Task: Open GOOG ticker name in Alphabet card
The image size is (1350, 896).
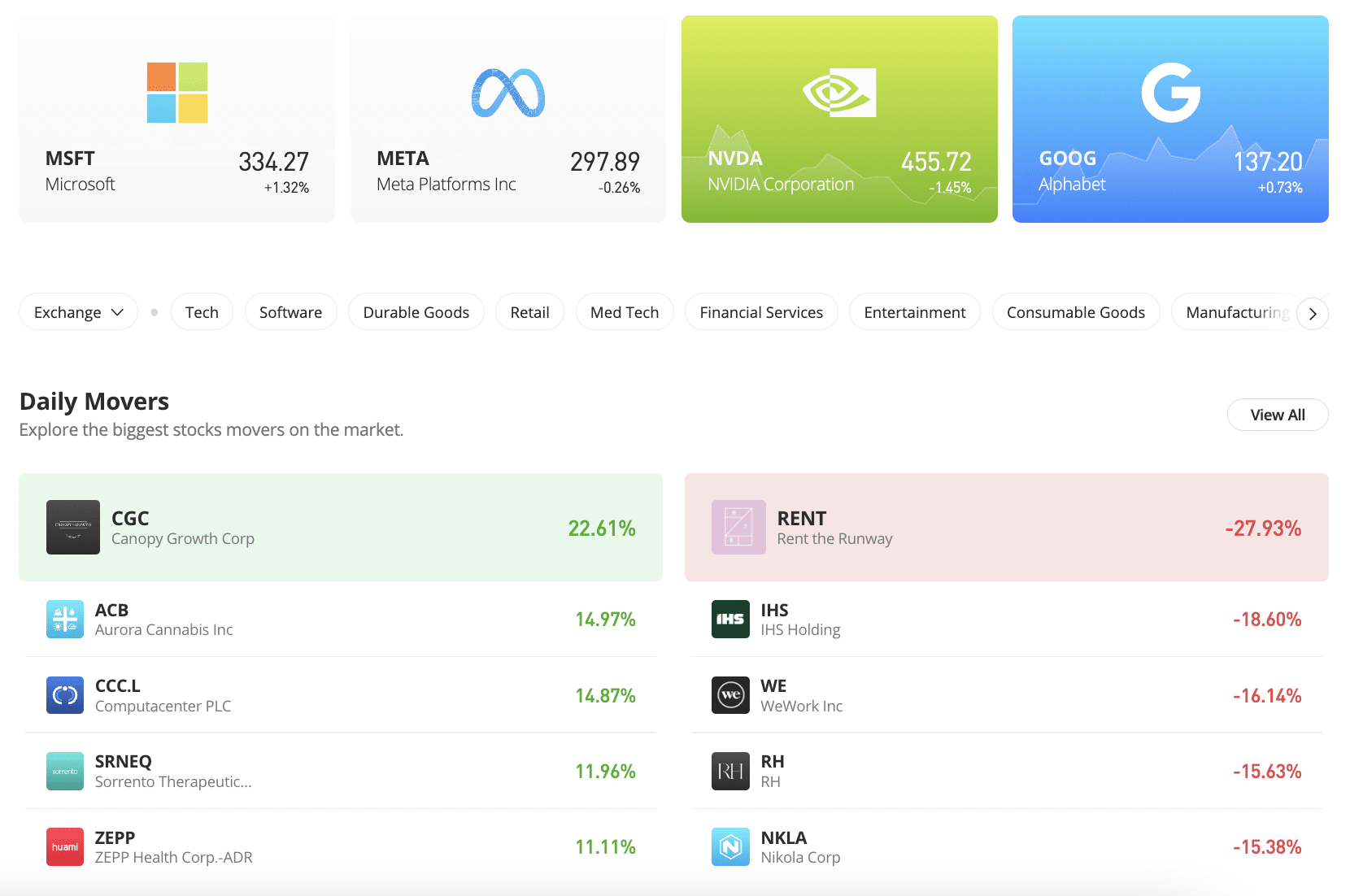Action: click(x=1068, y=159)
